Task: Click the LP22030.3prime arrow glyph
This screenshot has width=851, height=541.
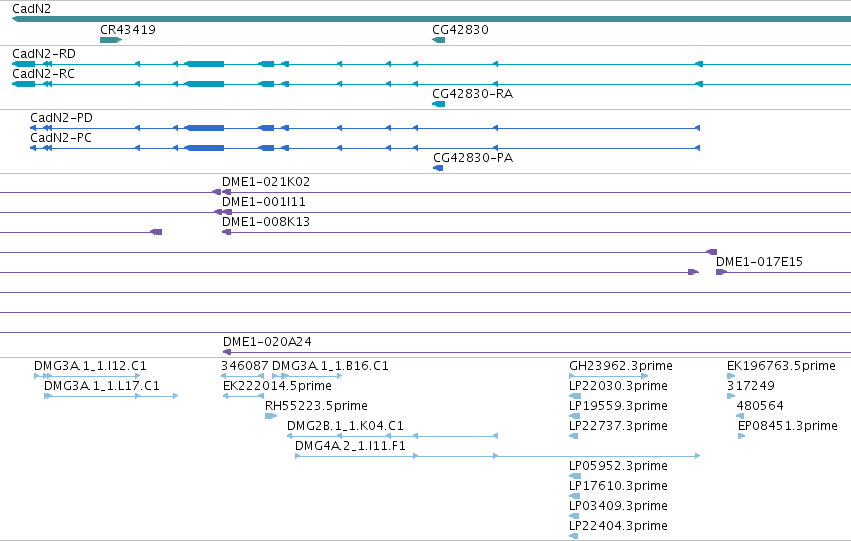Action: 575,396
